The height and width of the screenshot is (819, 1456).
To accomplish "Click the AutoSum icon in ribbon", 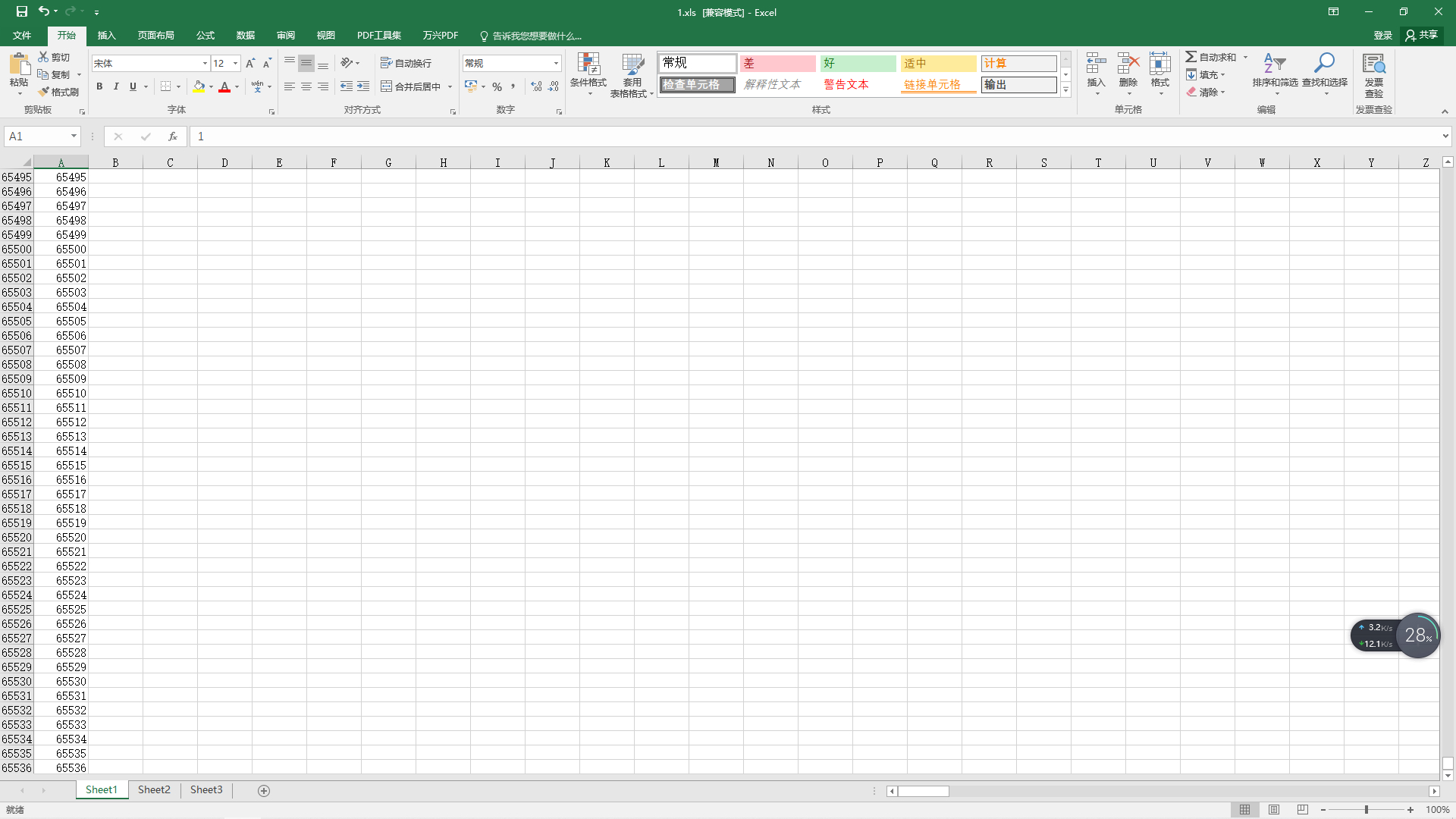I will point(1191,56).
